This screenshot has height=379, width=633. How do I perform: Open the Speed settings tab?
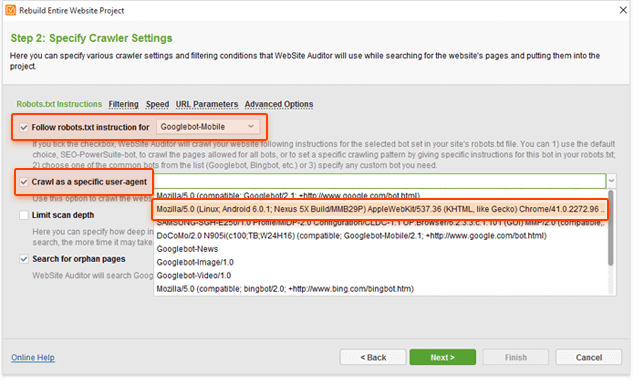click(157, 104)
